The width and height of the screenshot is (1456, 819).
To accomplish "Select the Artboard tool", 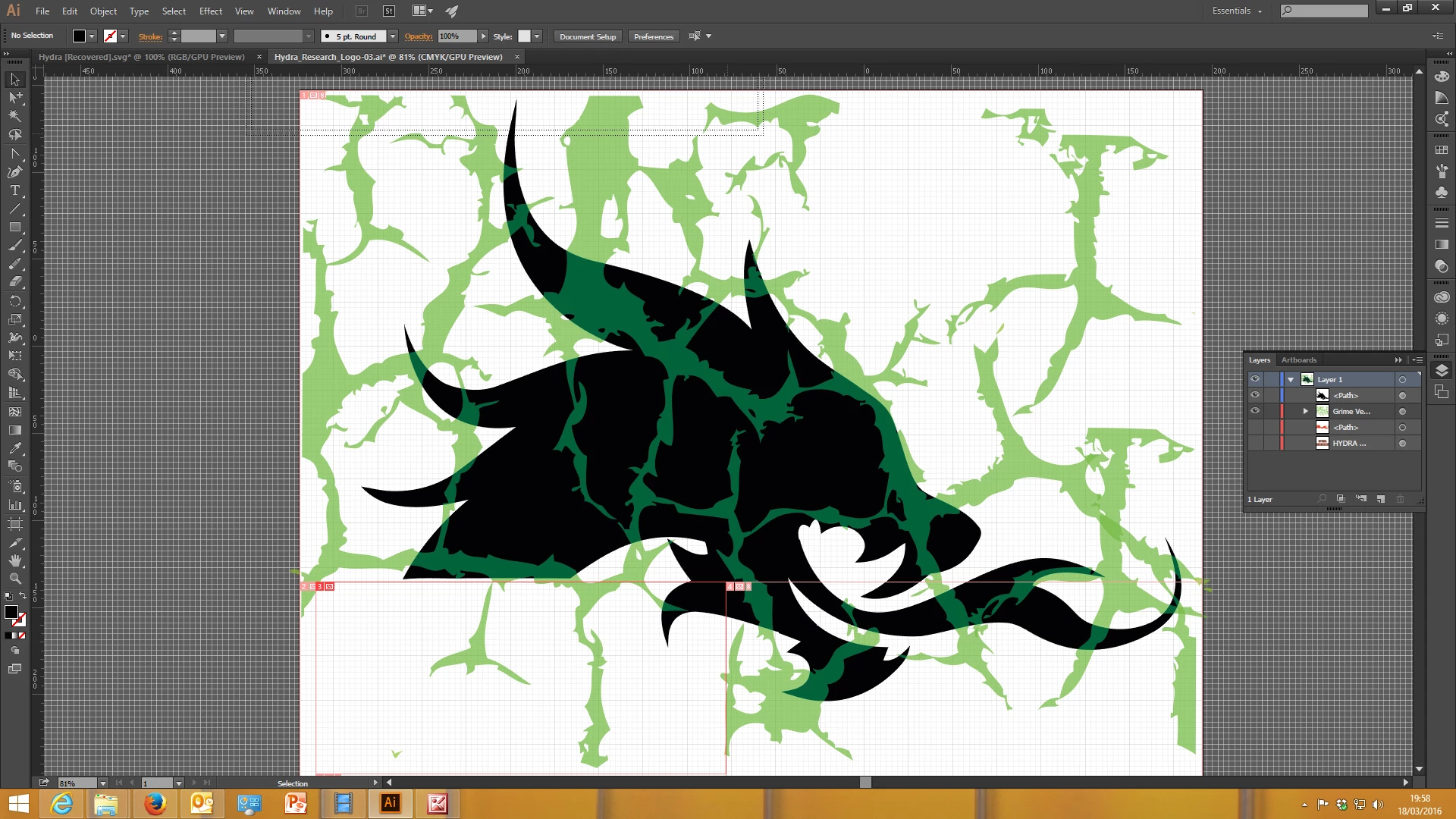I will [x=14, y=523].
